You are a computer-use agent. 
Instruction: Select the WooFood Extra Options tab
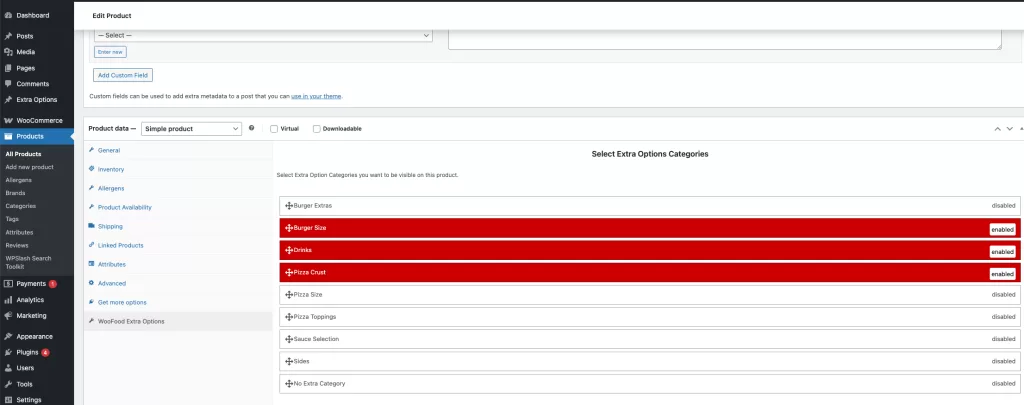[131, 321]
